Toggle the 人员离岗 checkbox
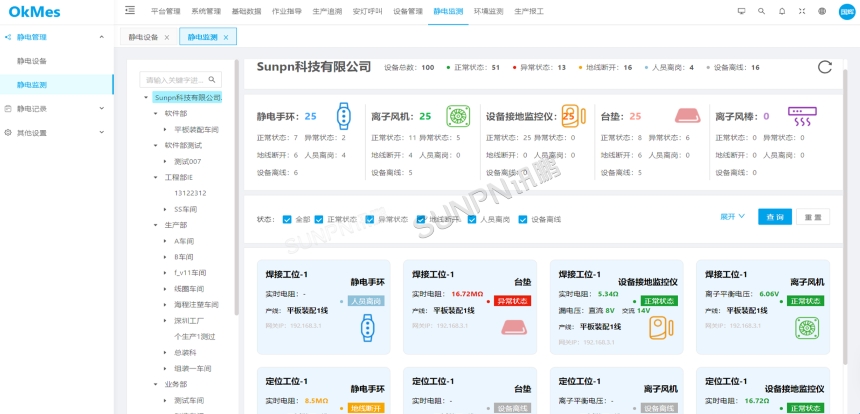The image size is (860, 414). click(472, 219)
